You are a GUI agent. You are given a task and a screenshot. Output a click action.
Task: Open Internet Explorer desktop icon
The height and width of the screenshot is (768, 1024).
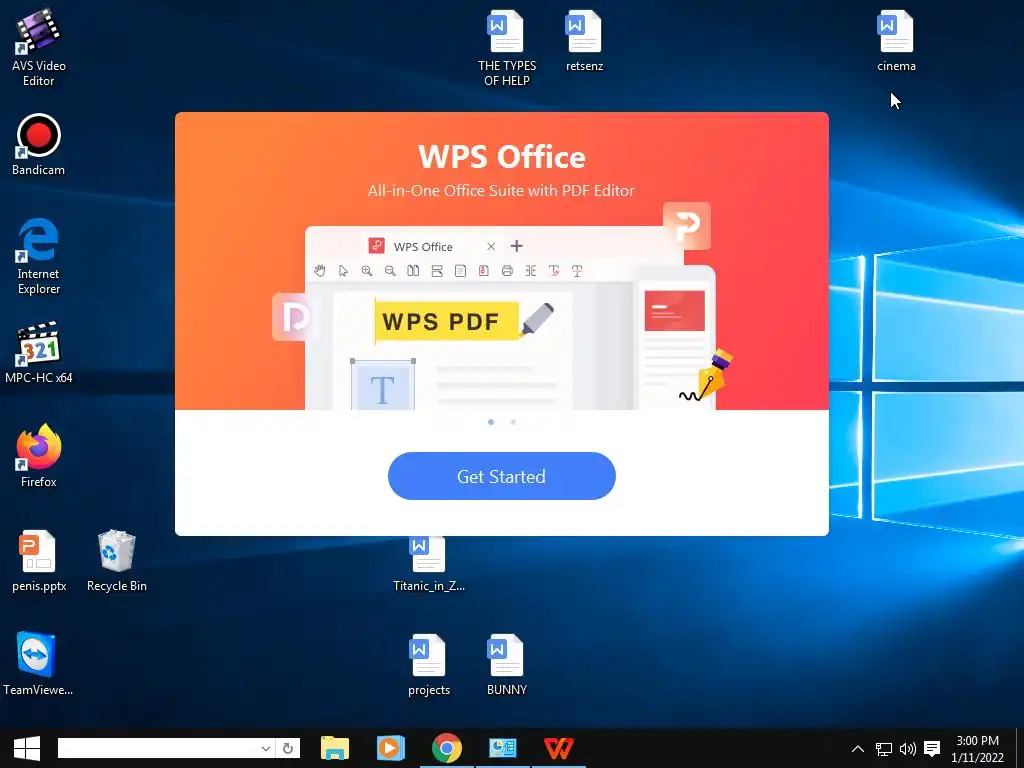(x=39, y=256)
